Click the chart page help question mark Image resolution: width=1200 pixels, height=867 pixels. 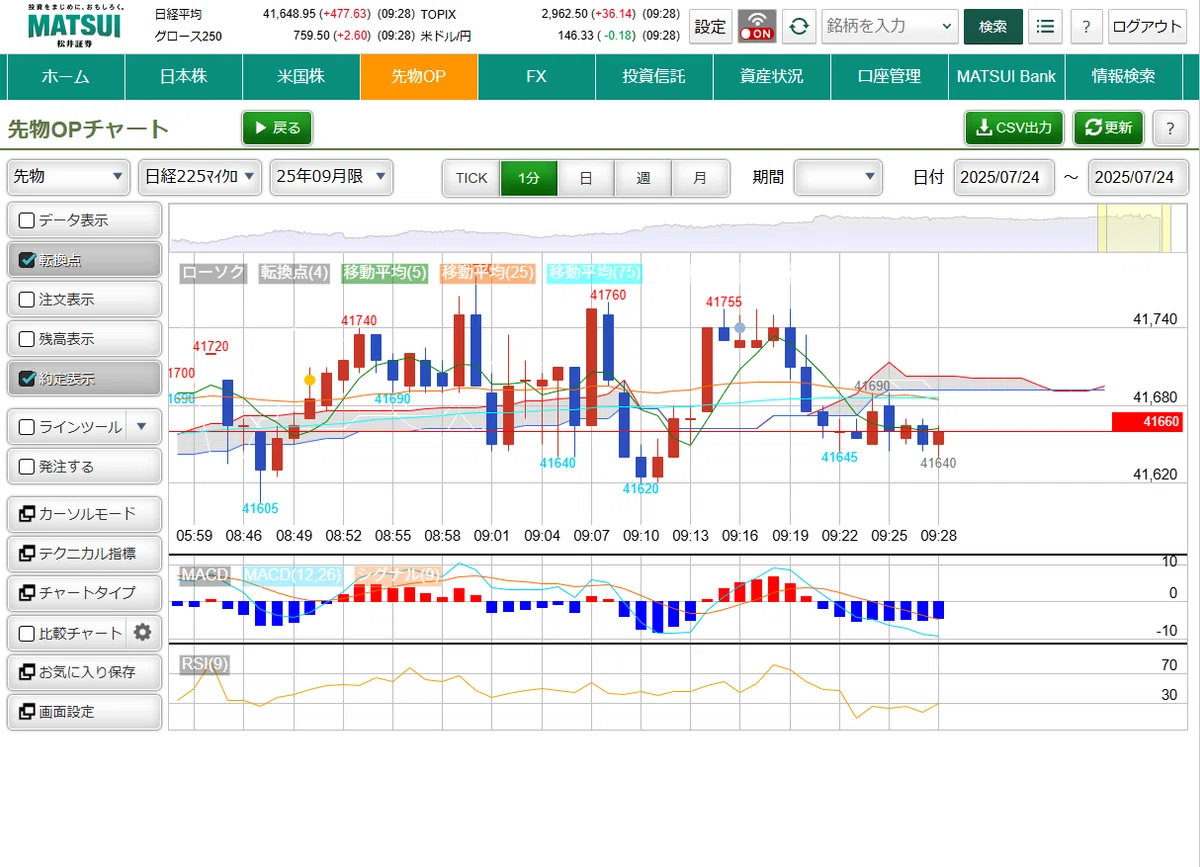[x=1170, y=128]
